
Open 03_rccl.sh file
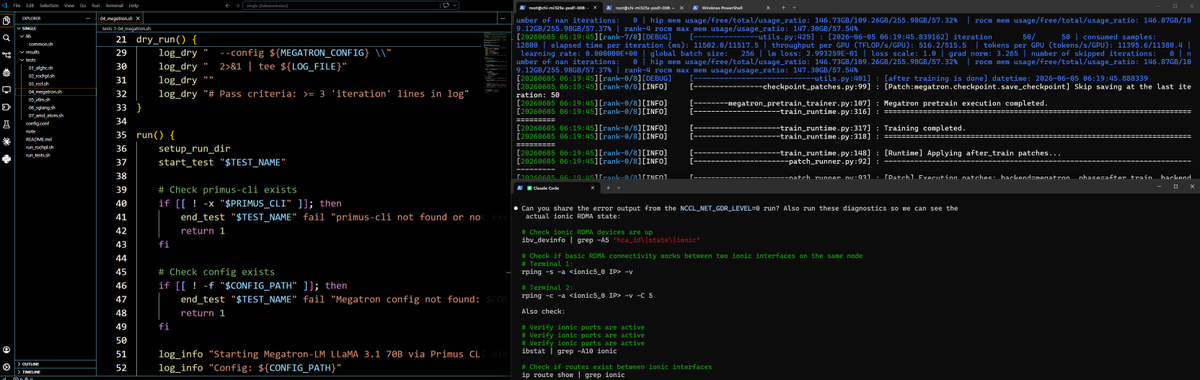[39, 84]
